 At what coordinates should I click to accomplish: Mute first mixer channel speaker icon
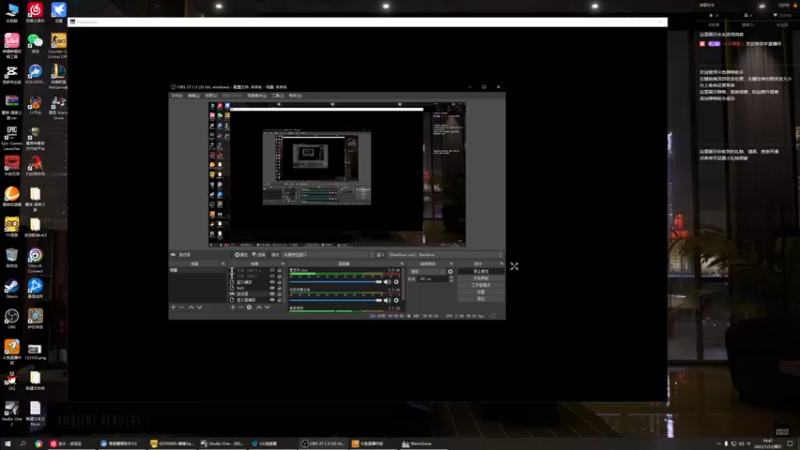[387, 282]
